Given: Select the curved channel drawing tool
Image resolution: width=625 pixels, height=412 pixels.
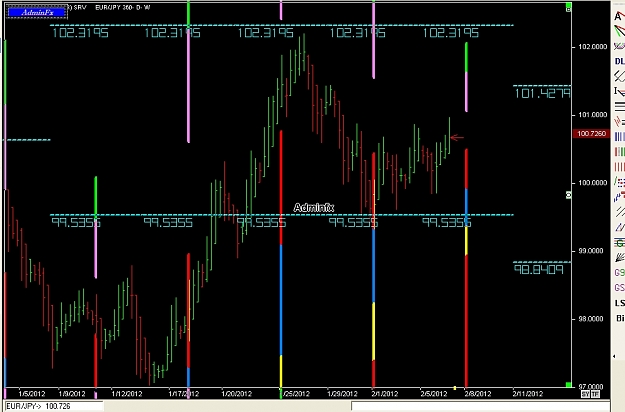Looking at the screenshot, I should coord(619,46).
